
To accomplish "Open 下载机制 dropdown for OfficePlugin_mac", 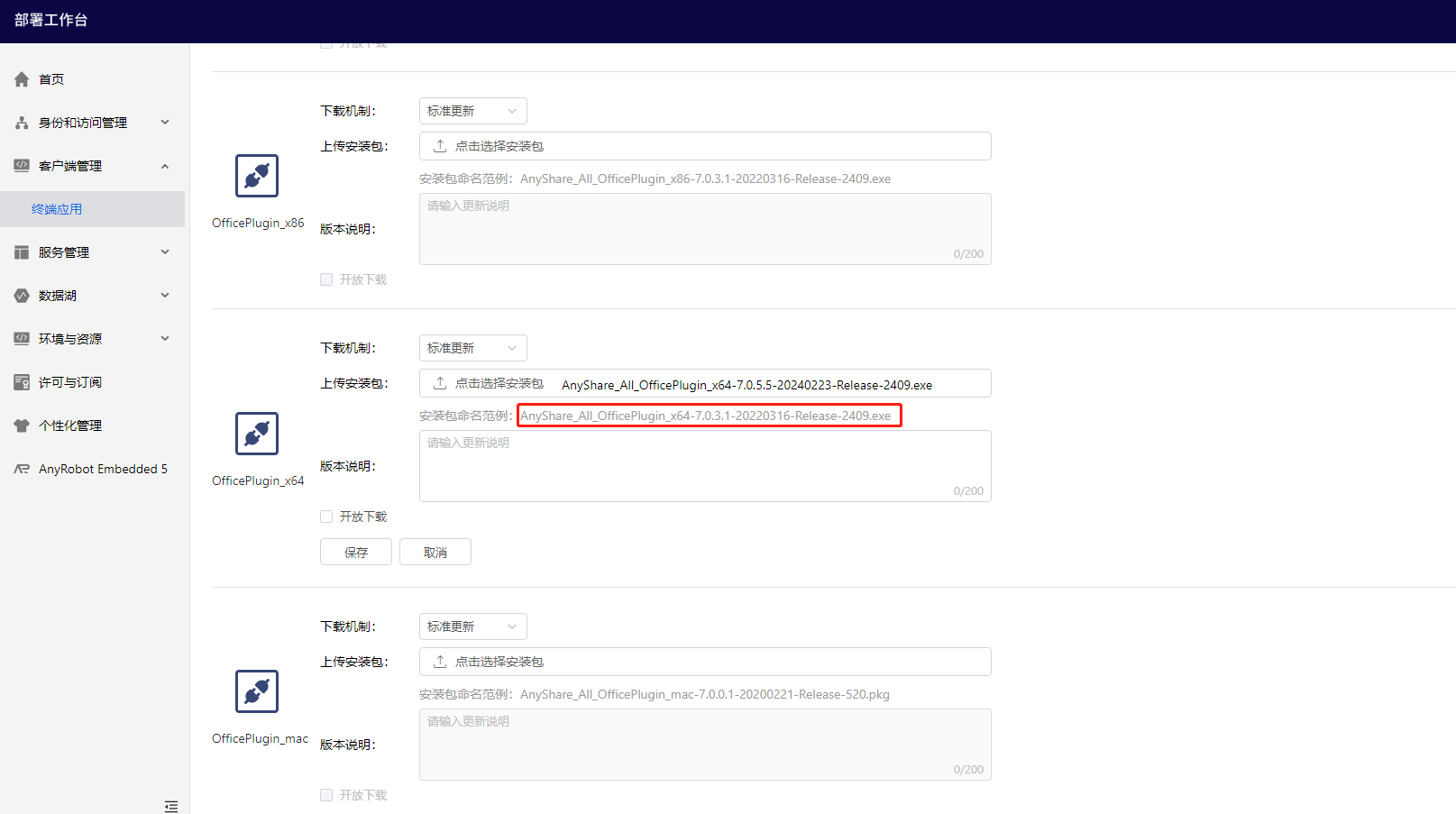I will point(473,627).
